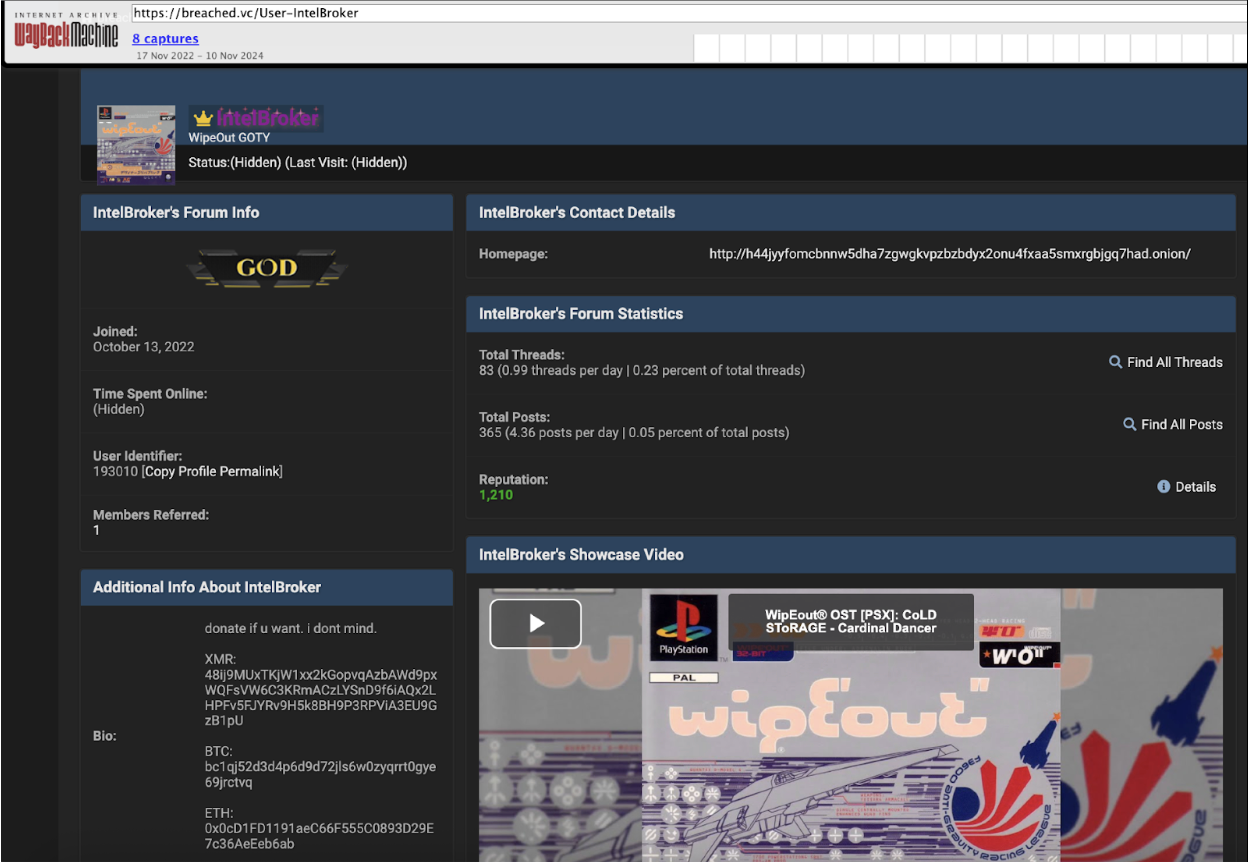
Task: Open Find All Posts
Action: coord(1181,424)
